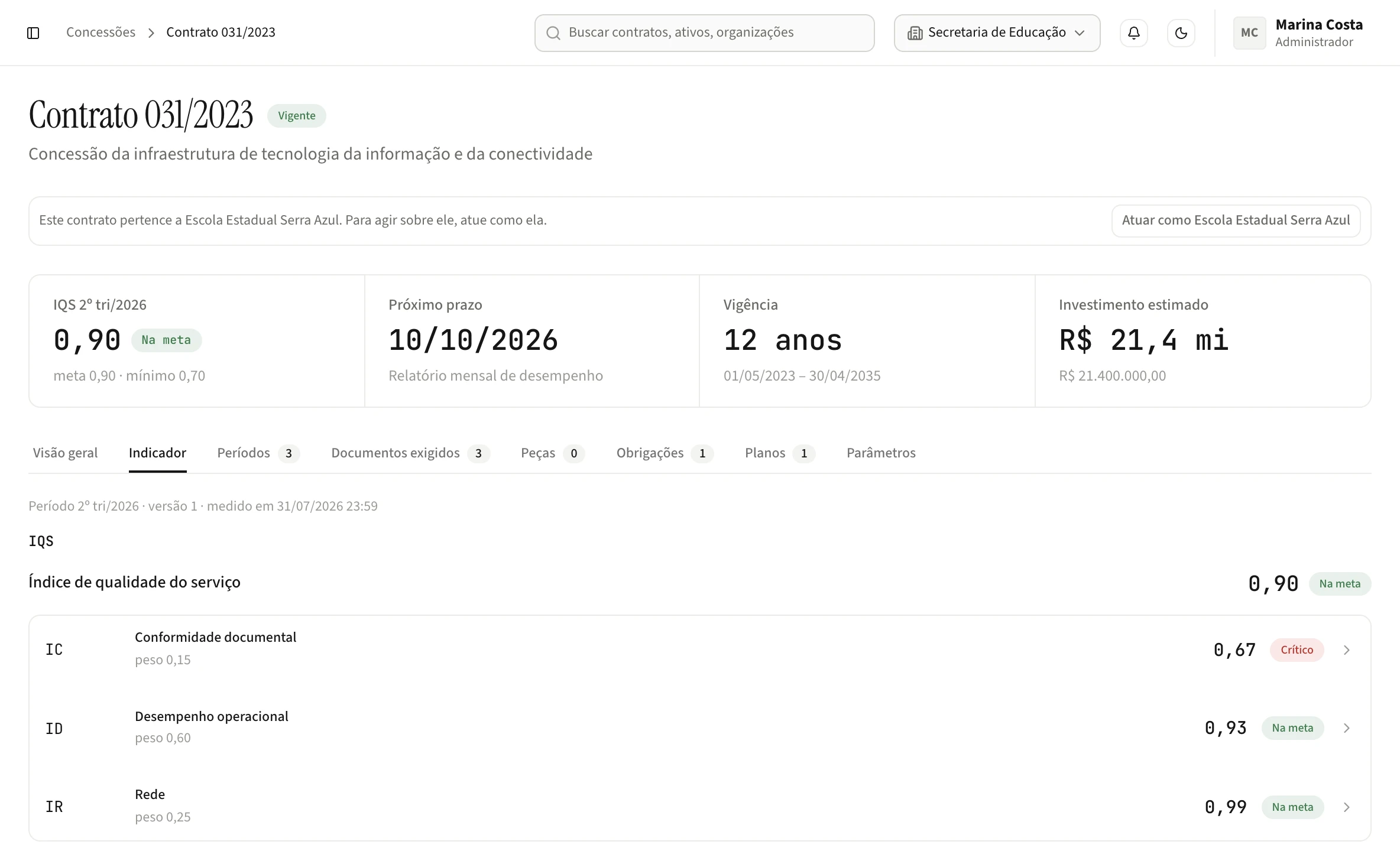Open Secretaria de Educação organization dropdown

[997, 33]
